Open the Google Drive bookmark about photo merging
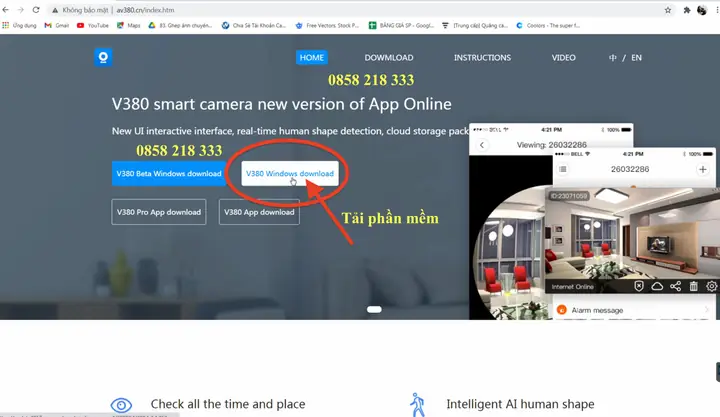Image resolution: width=720 pixels, height=417 pixels. tap(180, 25)
